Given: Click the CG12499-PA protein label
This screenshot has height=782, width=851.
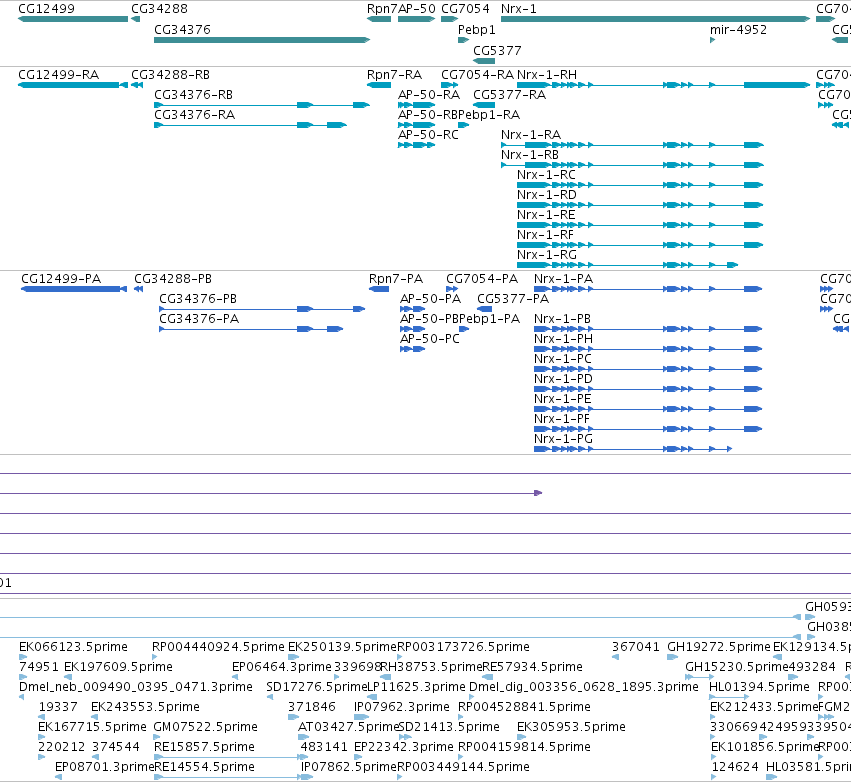Looking at the screenshot, I should tap(61, 278).
